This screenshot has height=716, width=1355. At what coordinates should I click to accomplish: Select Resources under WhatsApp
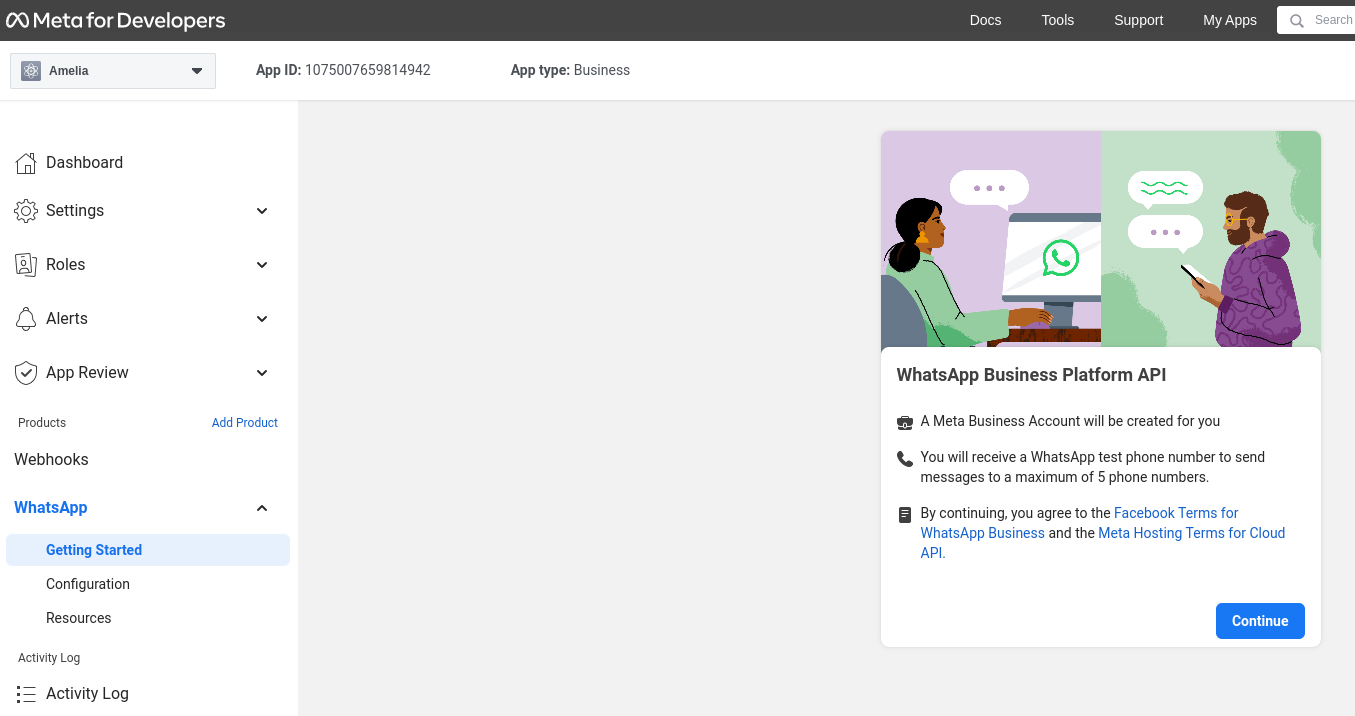coord(79,618)
